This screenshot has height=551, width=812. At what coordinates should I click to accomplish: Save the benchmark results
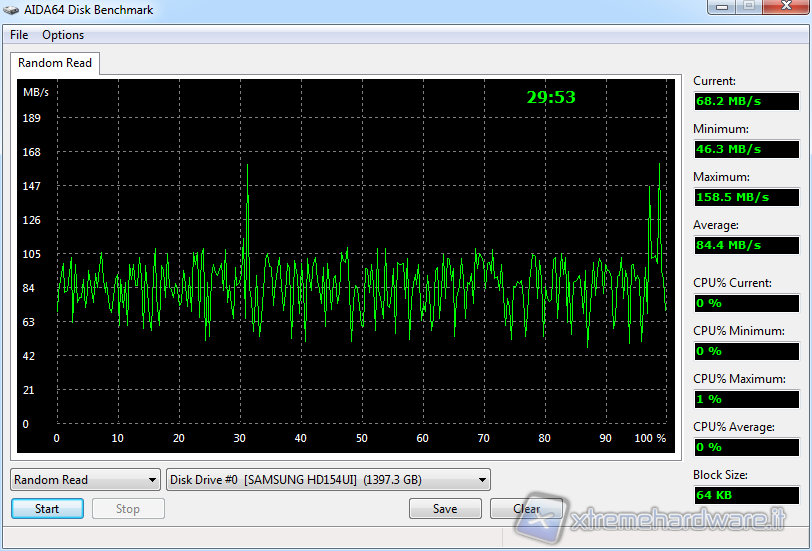pos(445,509)
